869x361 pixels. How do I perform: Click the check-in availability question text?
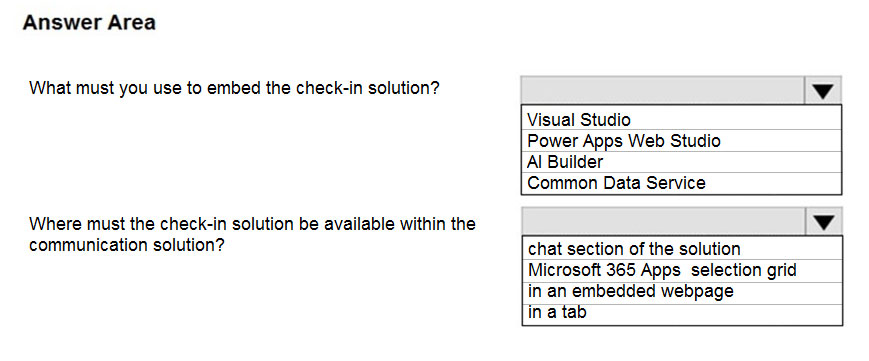(252, 235)
